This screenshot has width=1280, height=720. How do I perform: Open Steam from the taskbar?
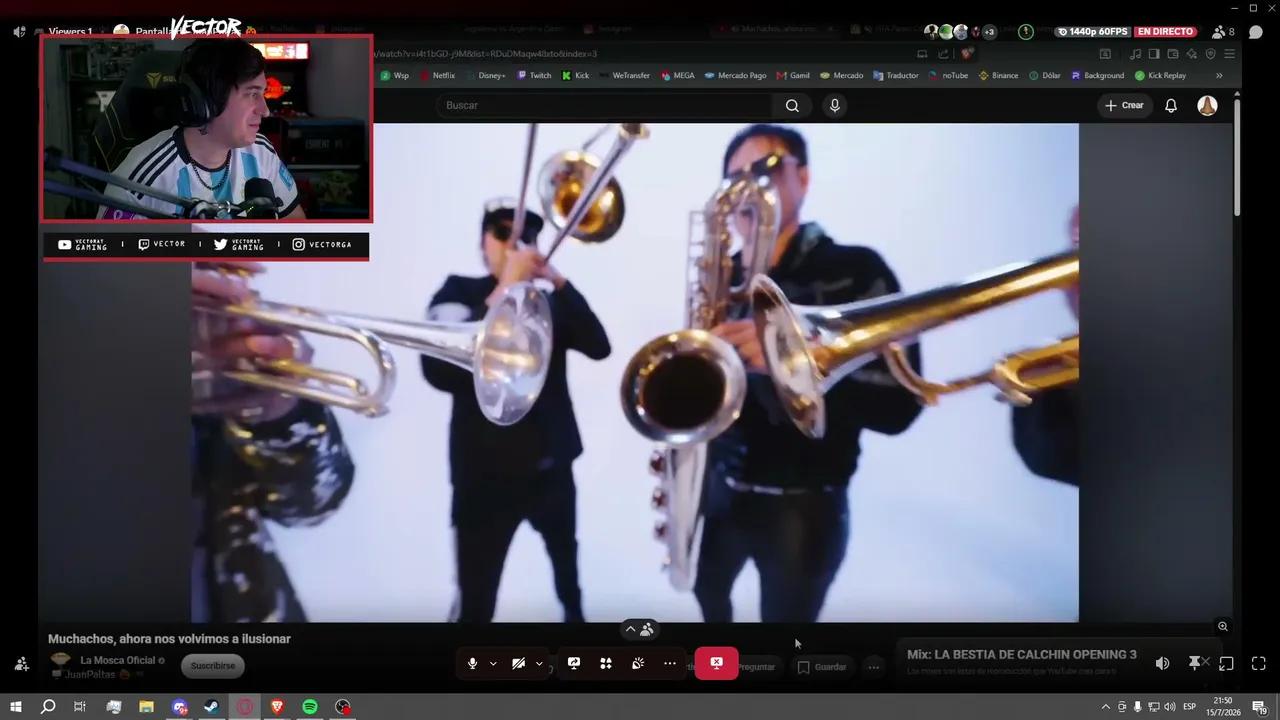(212, 707)
